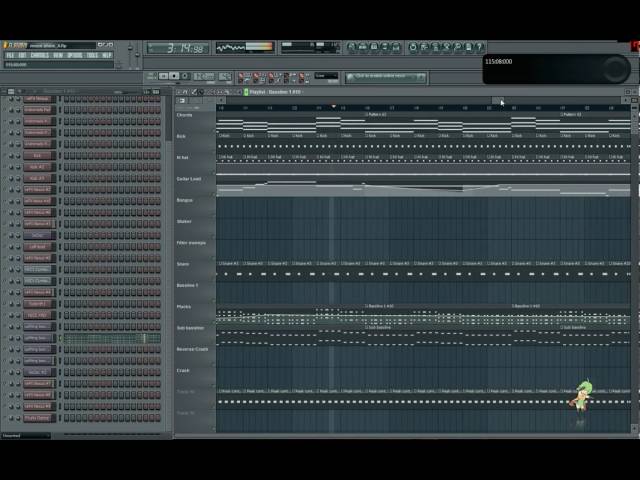Toggle the pattern/song mode switch
This screenshot has width=640, height=480.
point(151,76)
